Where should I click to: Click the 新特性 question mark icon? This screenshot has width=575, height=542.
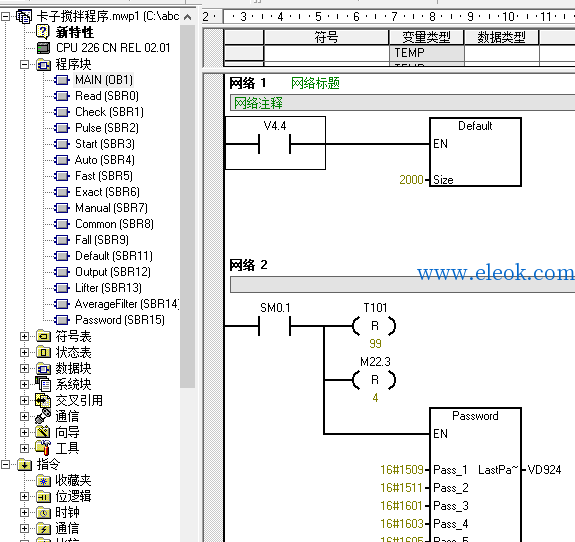(x=43, y=32)
